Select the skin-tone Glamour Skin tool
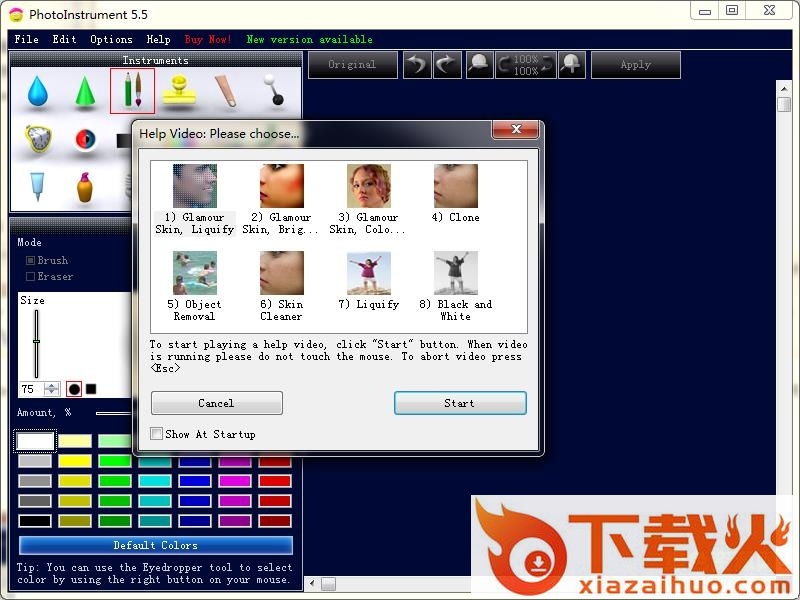The width and height of the screenshot is (800, 600). (226, 91)
